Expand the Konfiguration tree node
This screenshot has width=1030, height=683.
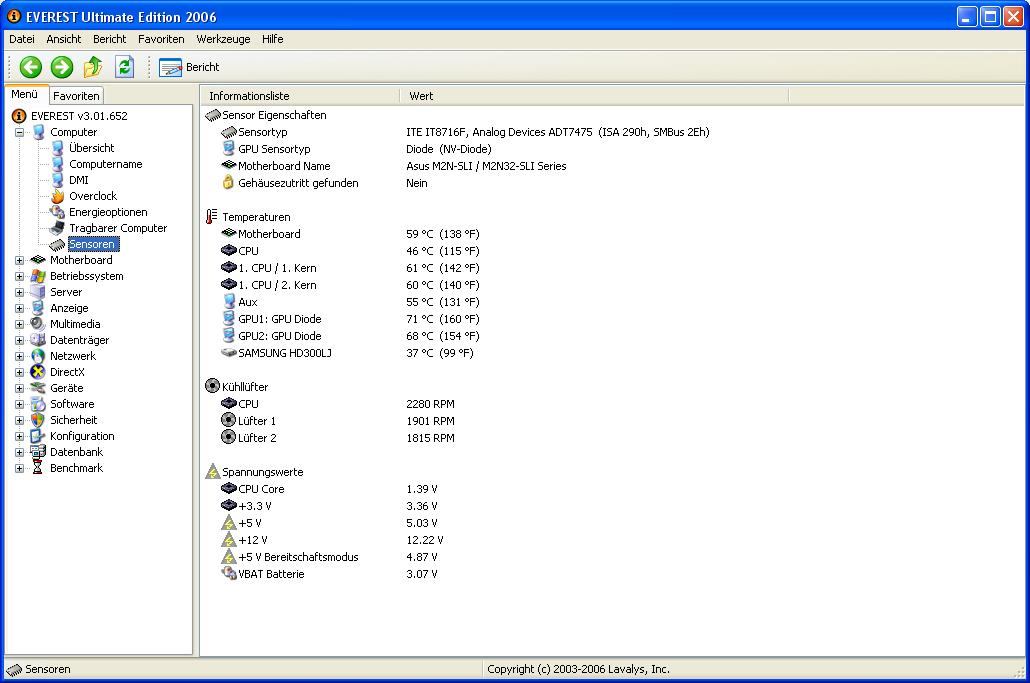coord(20,436)
